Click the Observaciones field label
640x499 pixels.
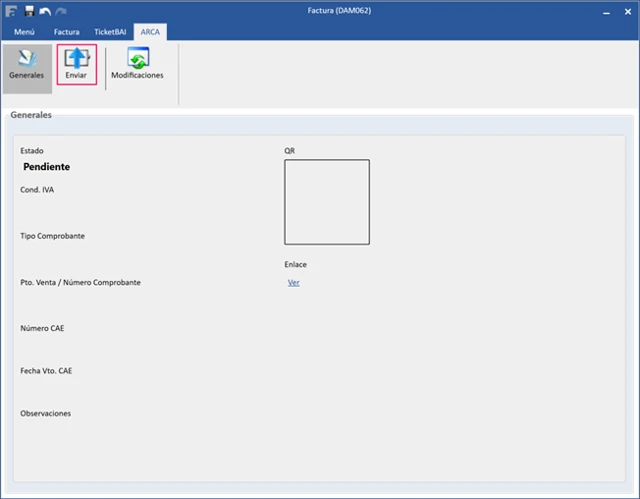pos(46,413)
